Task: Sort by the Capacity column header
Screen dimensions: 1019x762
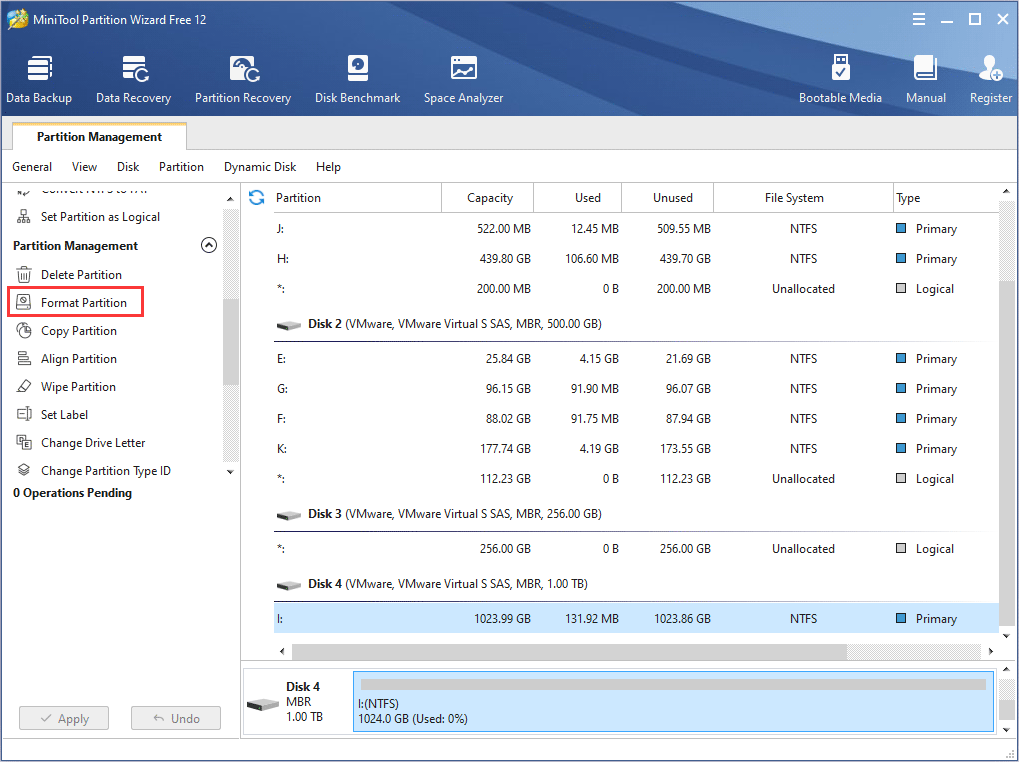Action: click(487, 197)
